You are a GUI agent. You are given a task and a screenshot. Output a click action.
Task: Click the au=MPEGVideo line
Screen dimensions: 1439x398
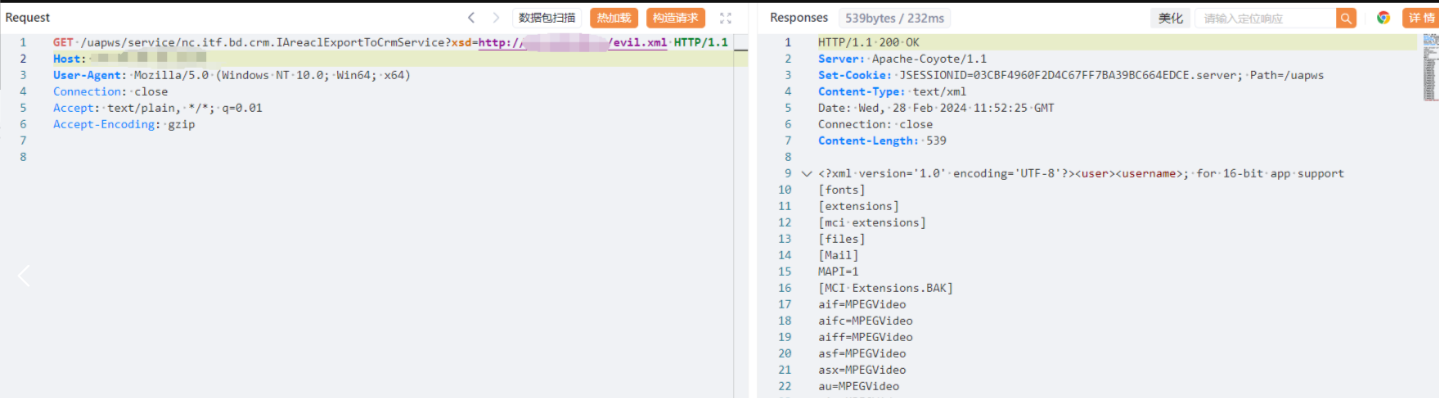(x=858, y=386)
